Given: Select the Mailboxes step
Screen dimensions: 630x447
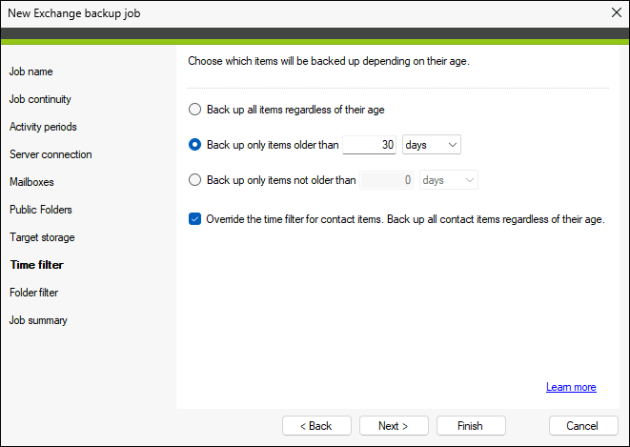Looking at the screenshot, I should click(32, 182).
